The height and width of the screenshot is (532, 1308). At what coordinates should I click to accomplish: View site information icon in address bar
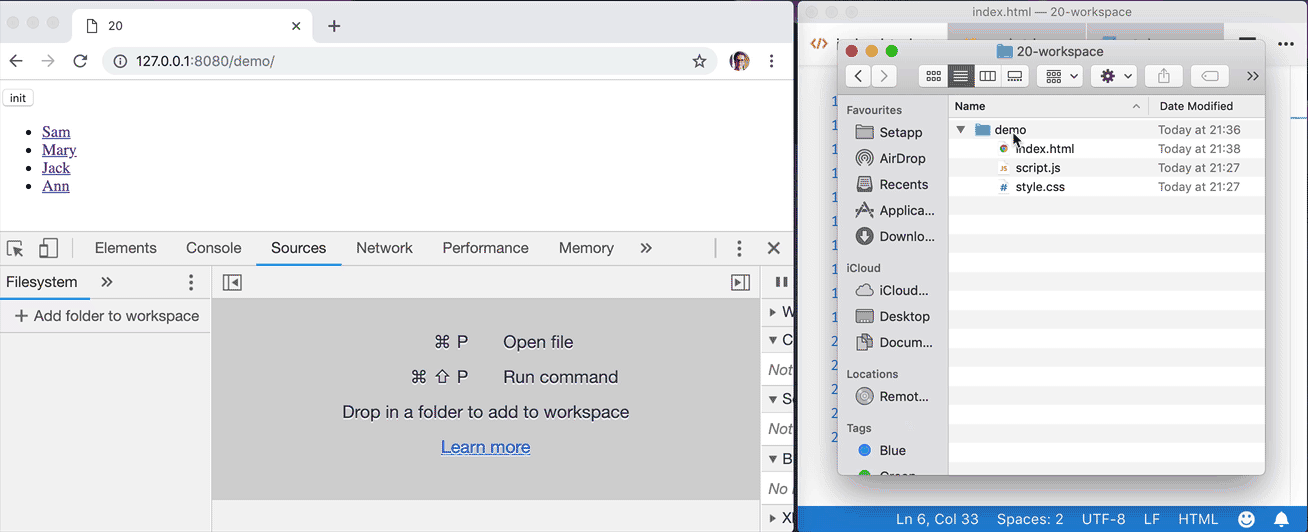(120, 61)
